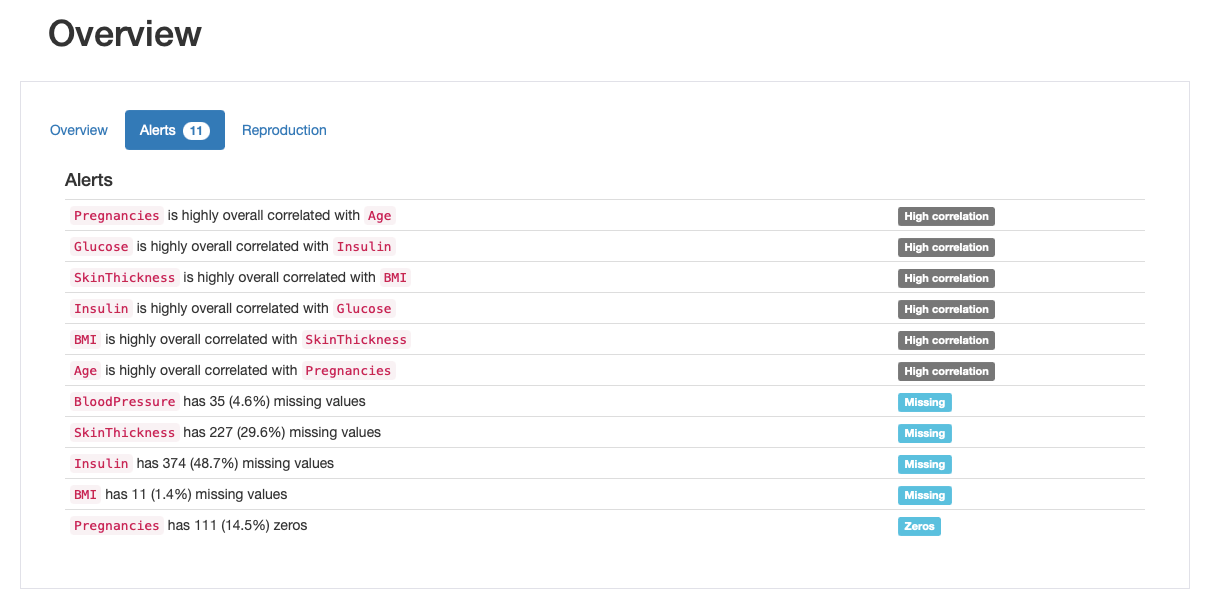Click Age at start of Pregnancies correlation alert
This screenshot has height=599, width=1213.
pos(86,371)
